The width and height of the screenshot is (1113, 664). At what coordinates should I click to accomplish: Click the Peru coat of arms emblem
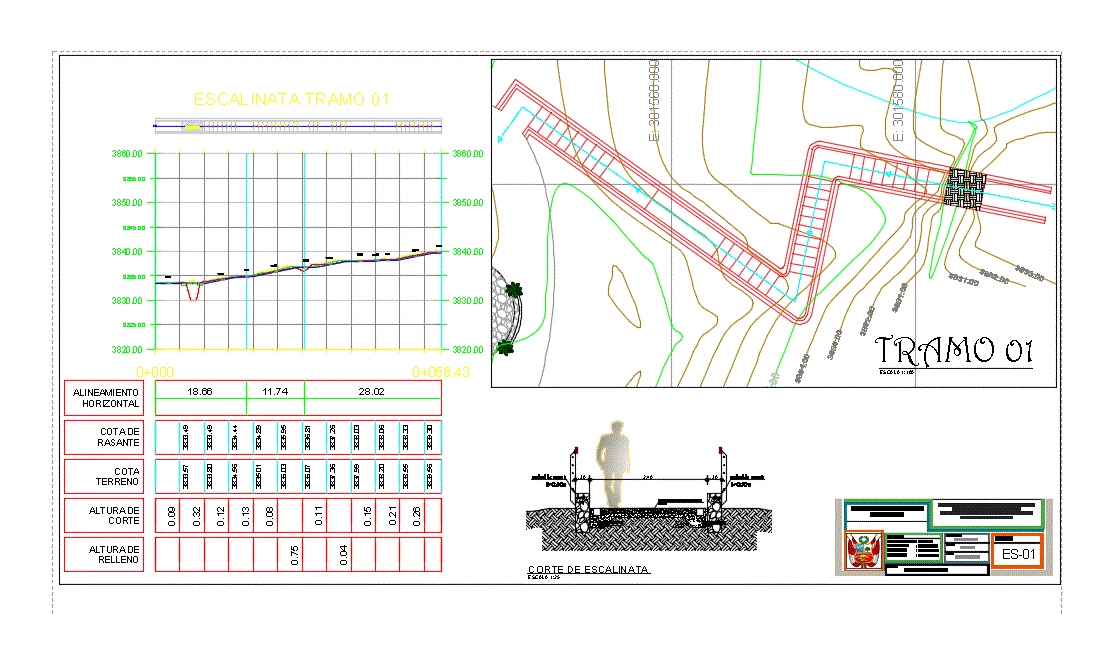864,551
